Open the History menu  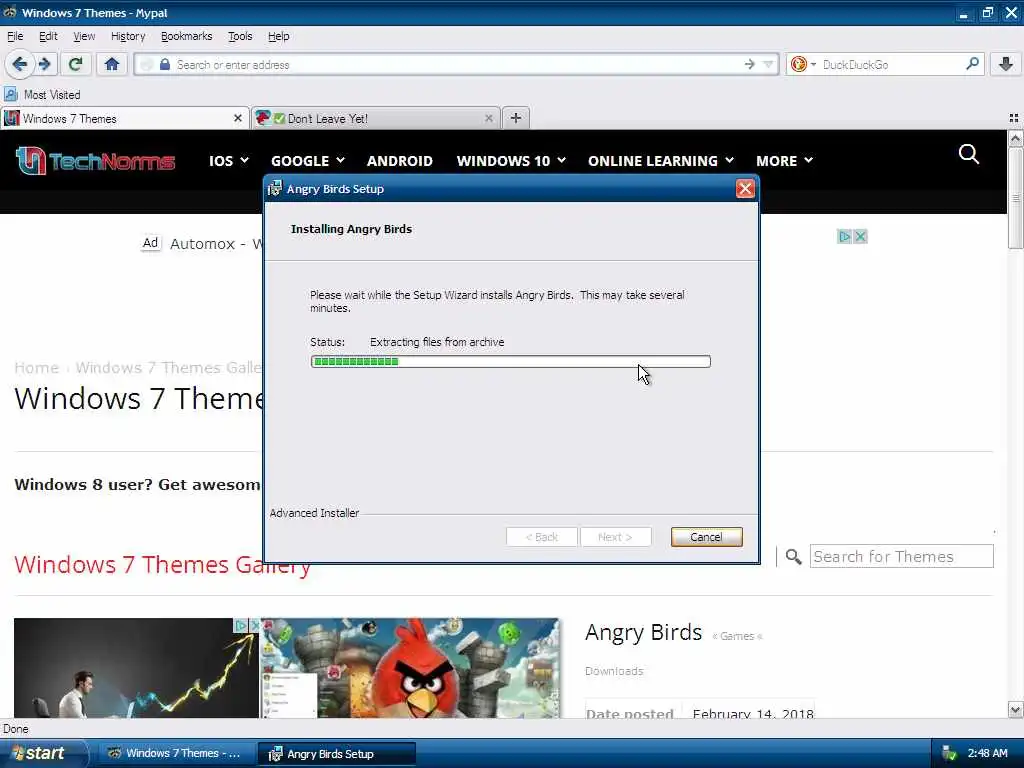128,36
